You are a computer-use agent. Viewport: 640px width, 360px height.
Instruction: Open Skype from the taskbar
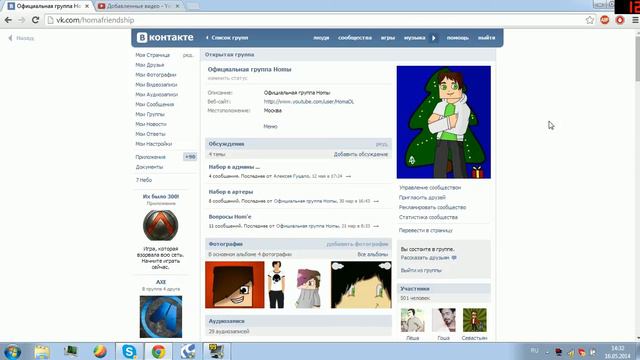[x=129, y=351]
